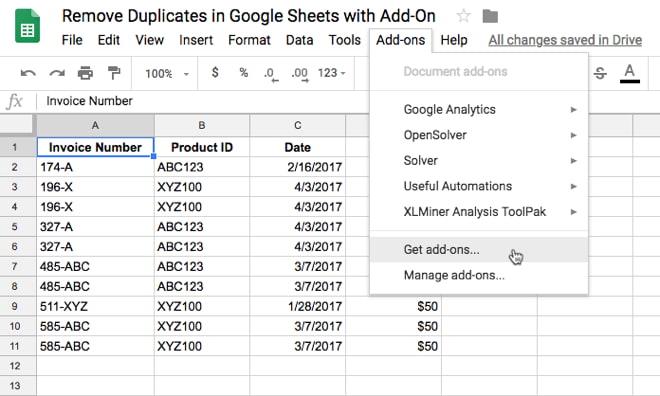Select the $50 cell in row 9

coord(394,306)
